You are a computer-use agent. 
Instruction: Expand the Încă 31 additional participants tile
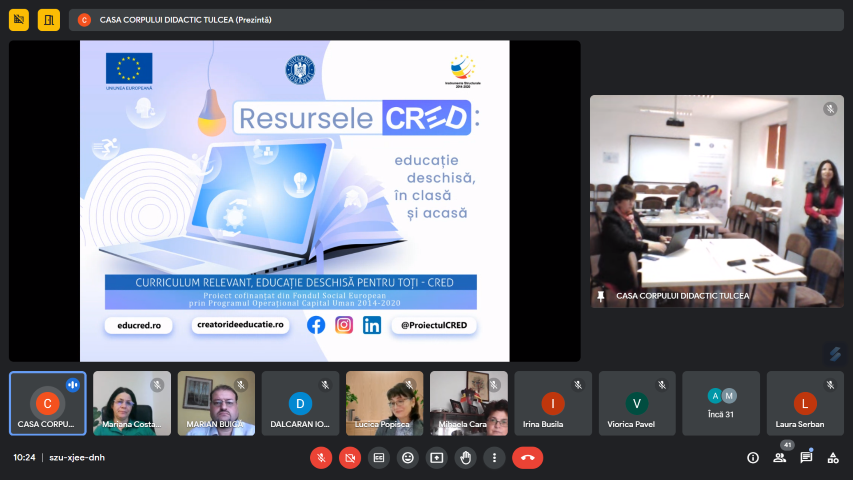point(721,403)
